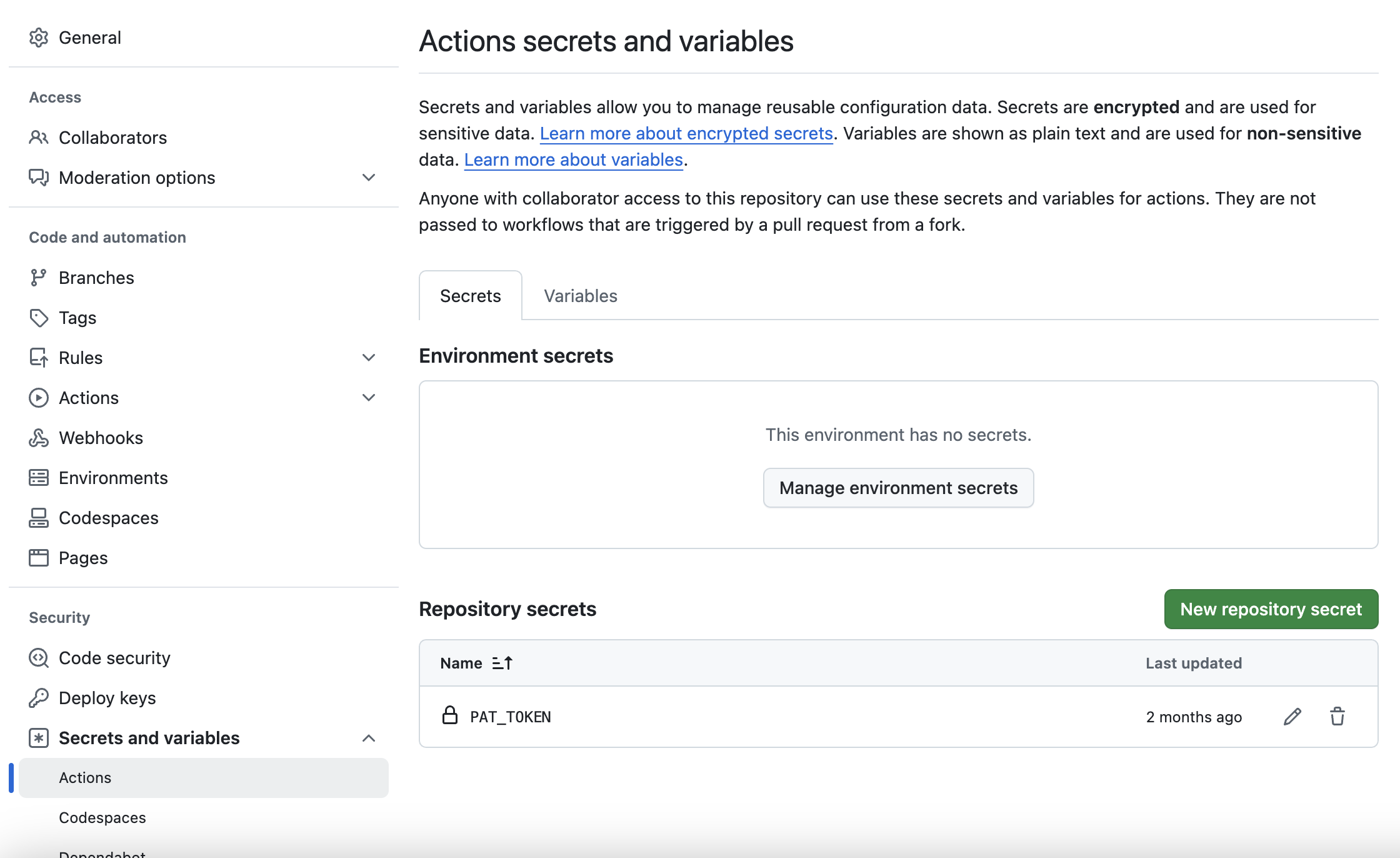The width and height of the screenshot is (1400, 858).
Task: Click the Branches git icon
Action: click(39, 278)
